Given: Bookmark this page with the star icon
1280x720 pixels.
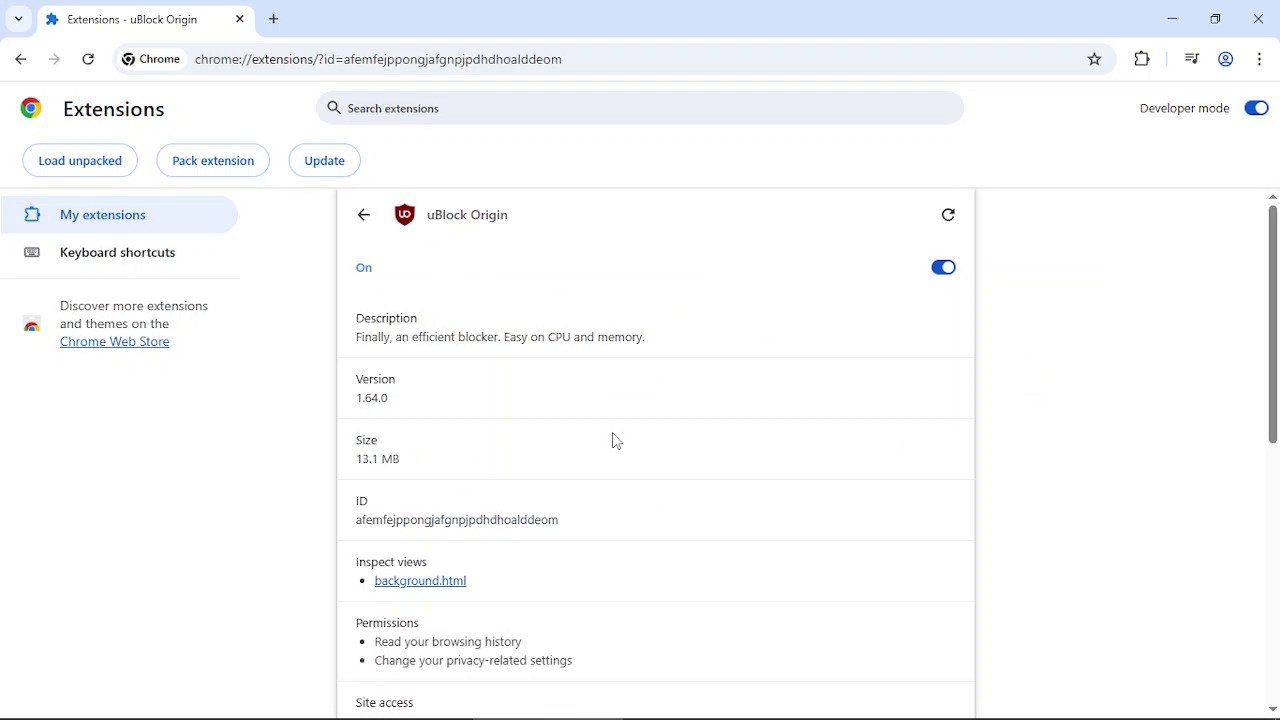Looking at the screenshot, I should click(1094, 59).
